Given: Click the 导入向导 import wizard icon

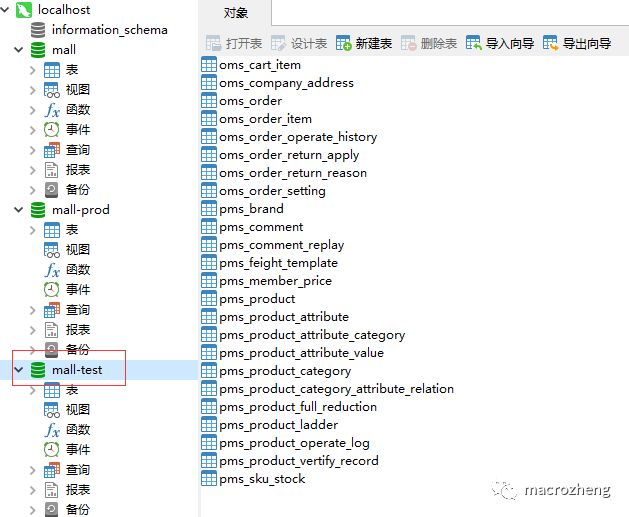Looking at the screenshot, I should tap(474, 43).
